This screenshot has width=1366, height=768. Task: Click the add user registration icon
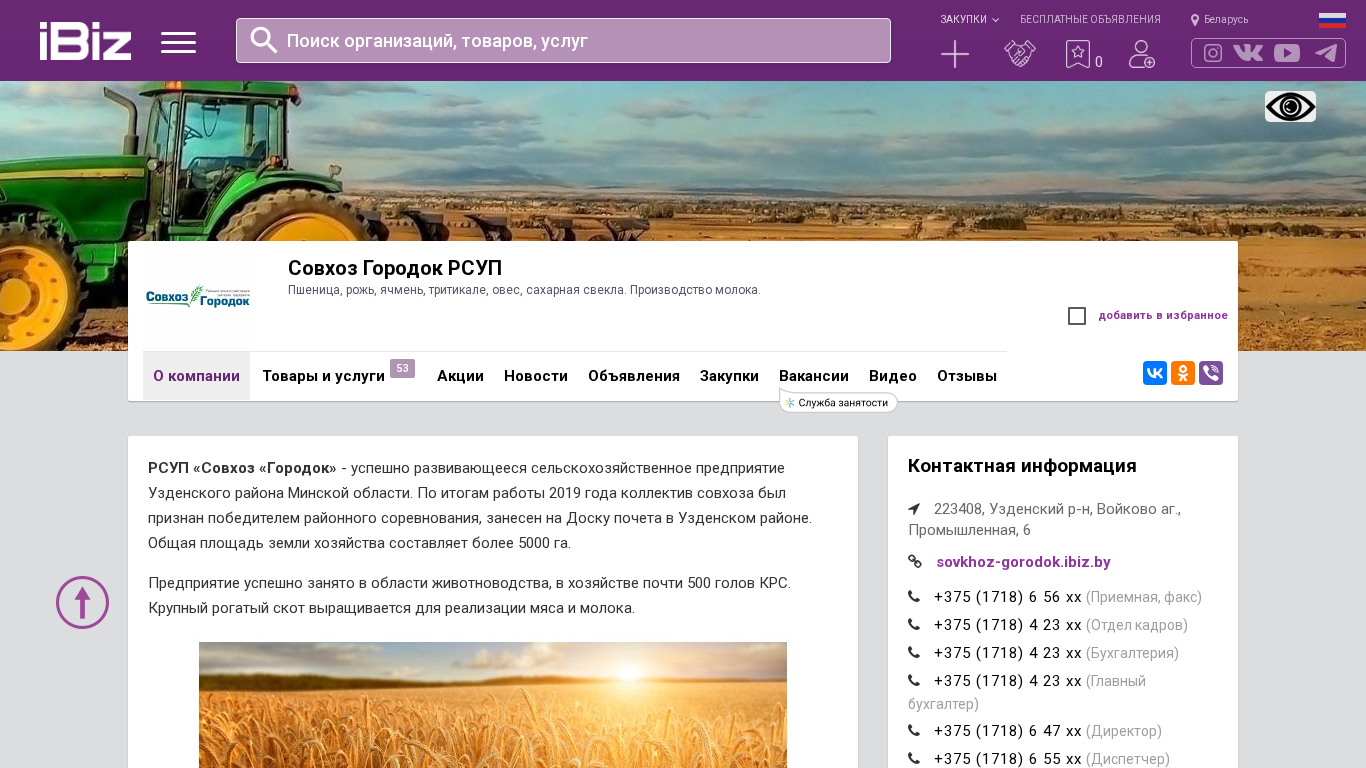point(1142,54)
